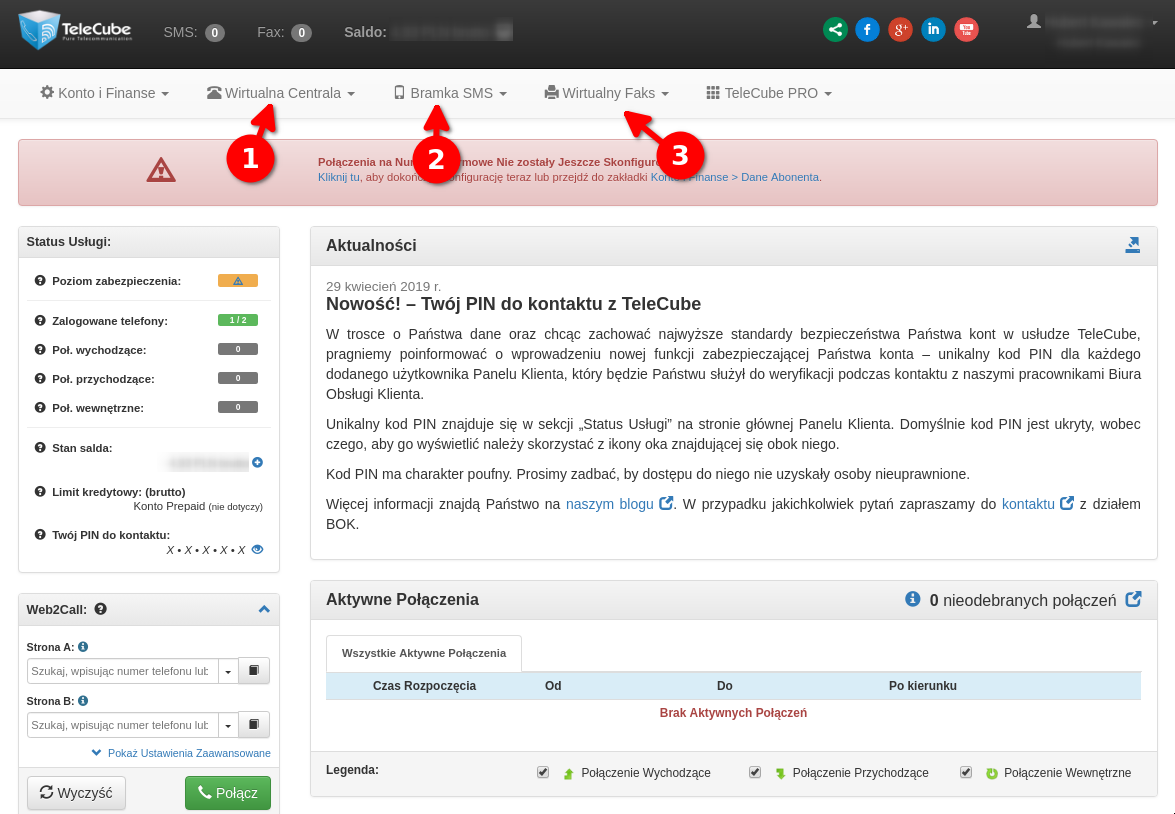
Task: Click the green share icon in header
Action: tap(835, 30)
